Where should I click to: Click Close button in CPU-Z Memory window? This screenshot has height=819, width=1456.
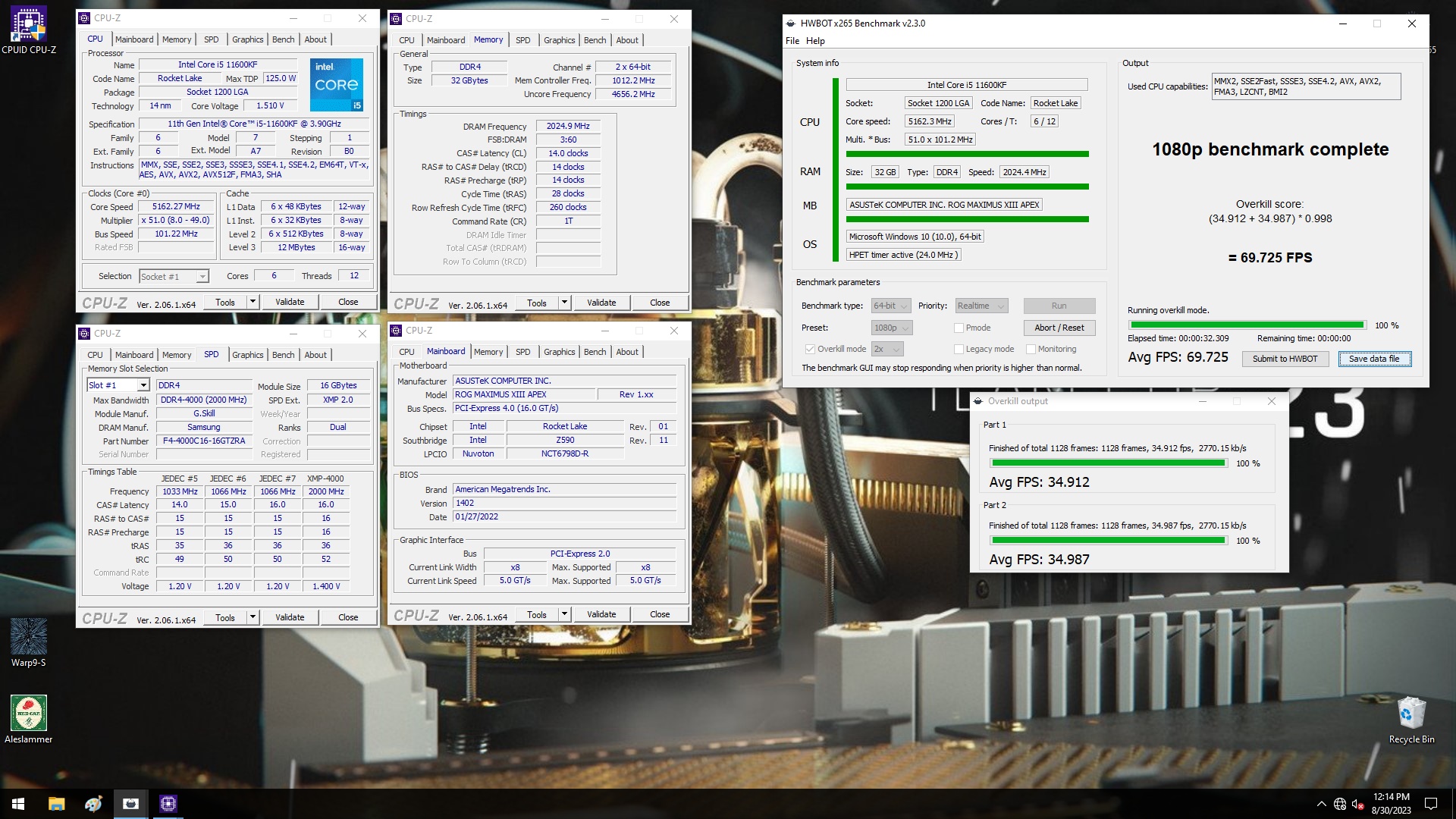click(660, 303)
